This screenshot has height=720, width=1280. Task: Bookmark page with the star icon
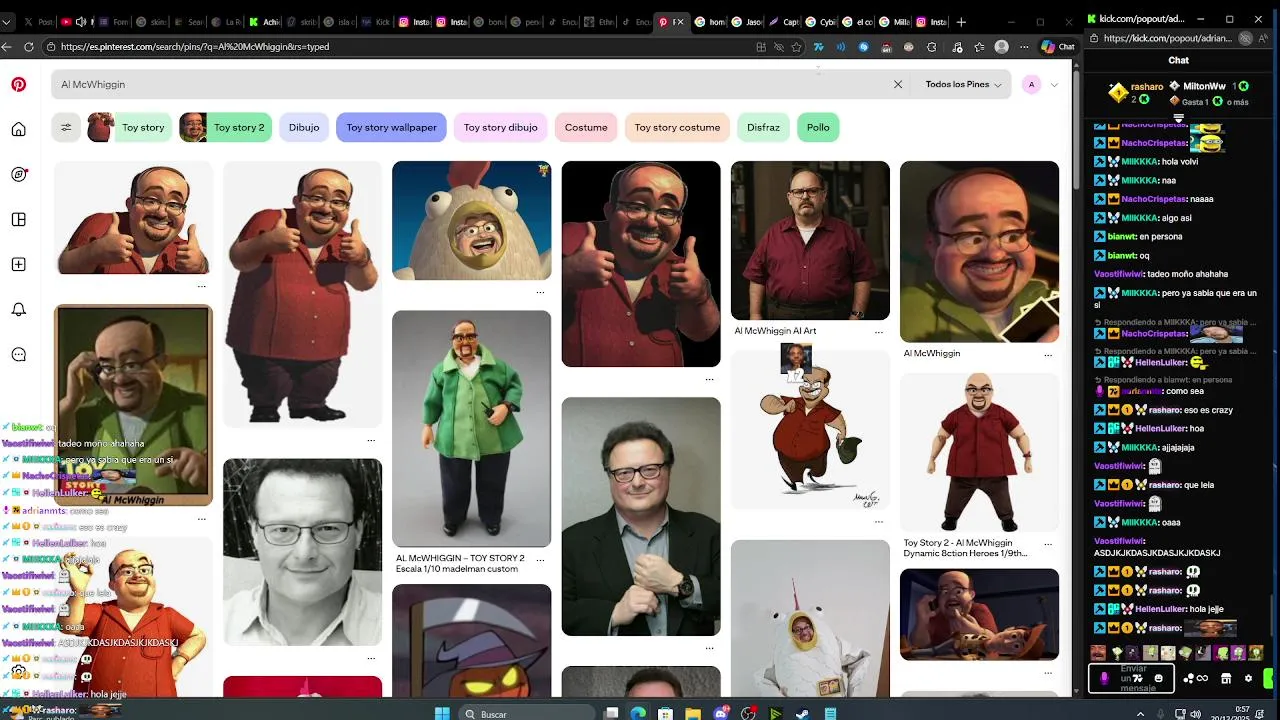click(797, 47)
